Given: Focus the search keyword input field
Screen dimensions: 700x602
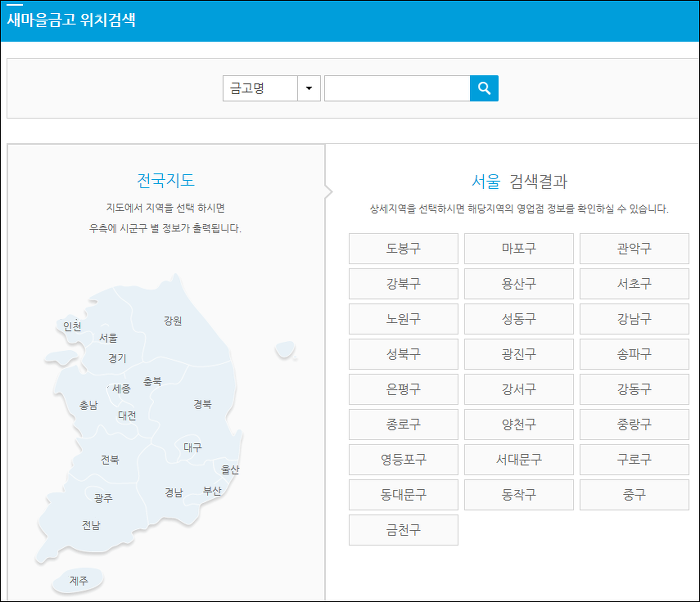Looking at the screenshot, I should pyautogui.click(x=397, y=88).
